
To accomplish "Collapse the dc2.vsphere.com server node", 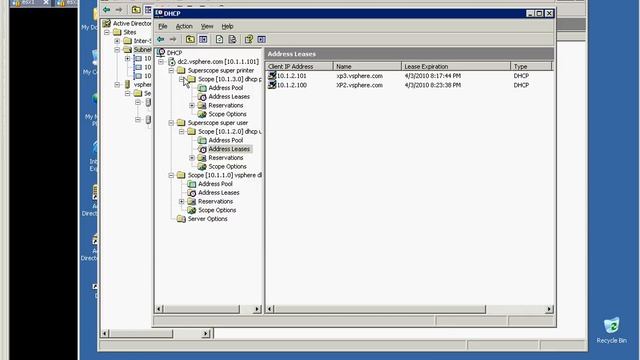I will tap(161, 62).
